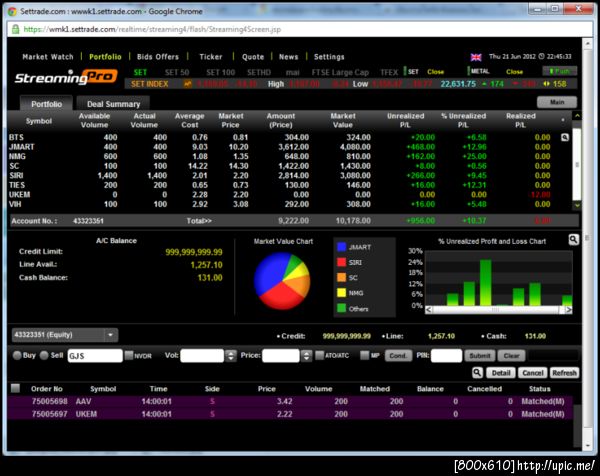Click the blue JMART legend swatch
This screenshot has width=600, height=476.
(341, 247)
